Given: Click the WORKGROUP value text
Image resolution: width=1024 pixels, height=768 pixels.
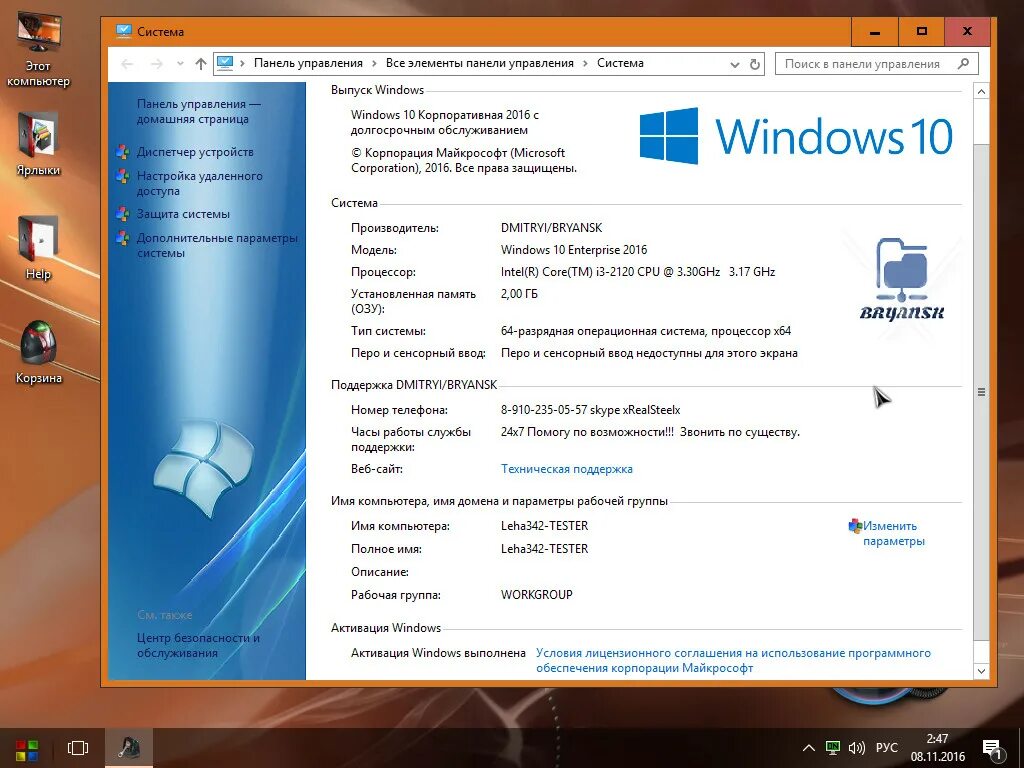Looking at the screenshot, I should (537, 595).
